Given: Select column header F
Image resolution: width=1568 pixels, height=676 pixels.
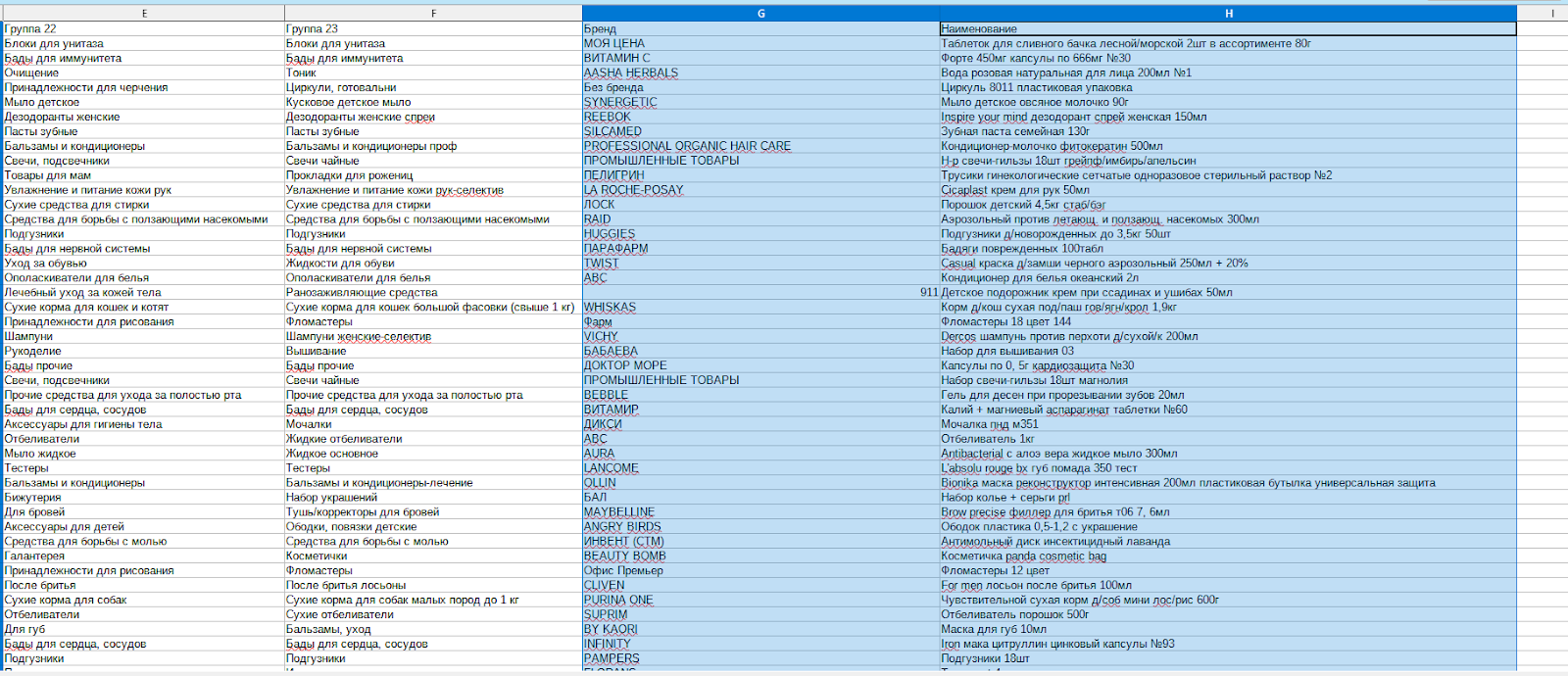Looking at the screenshot, I should [x=434, y=14].
